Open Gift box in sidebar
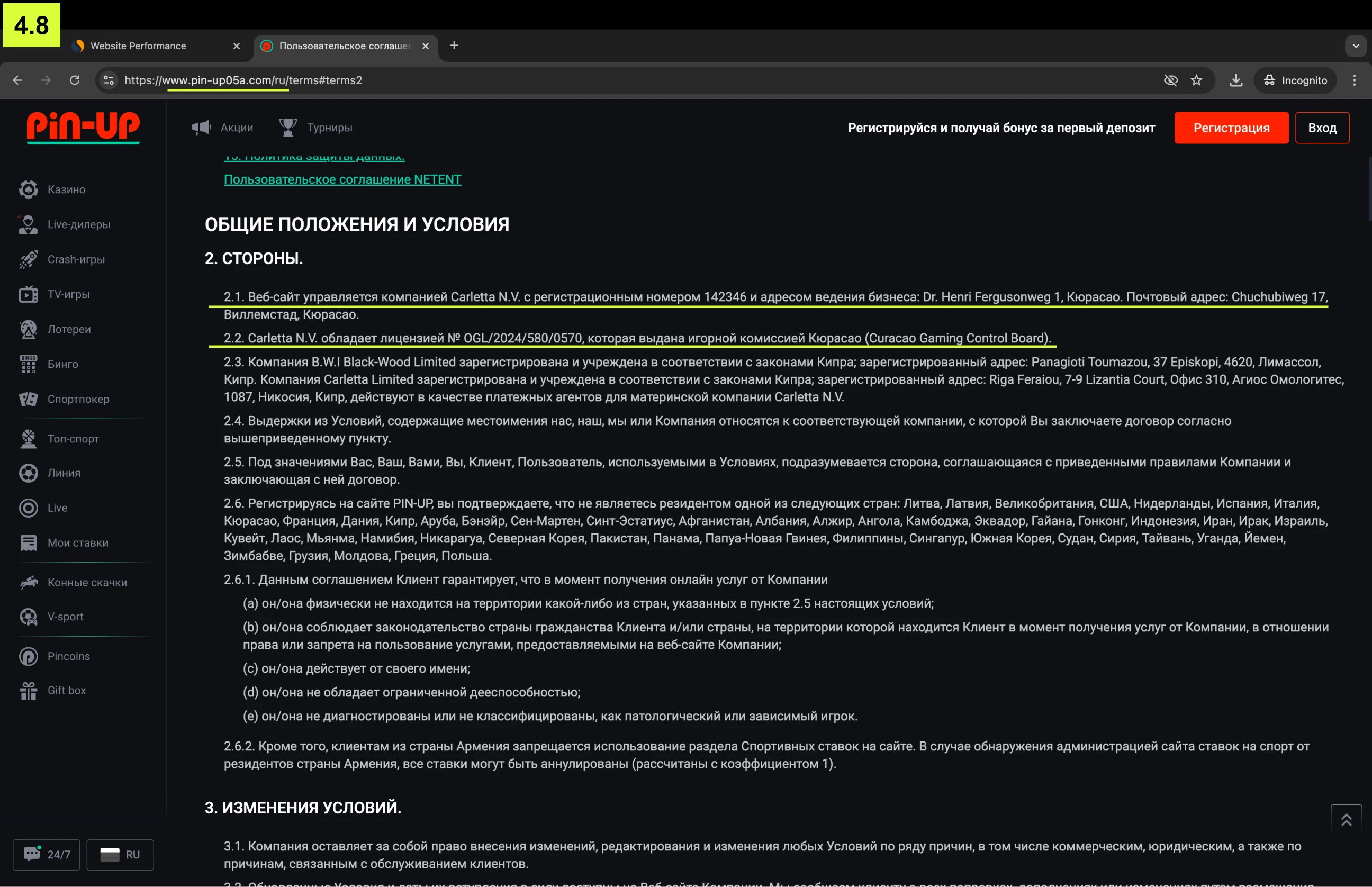Viewport: 1372px width, 887px height. [x=66, y=690]
